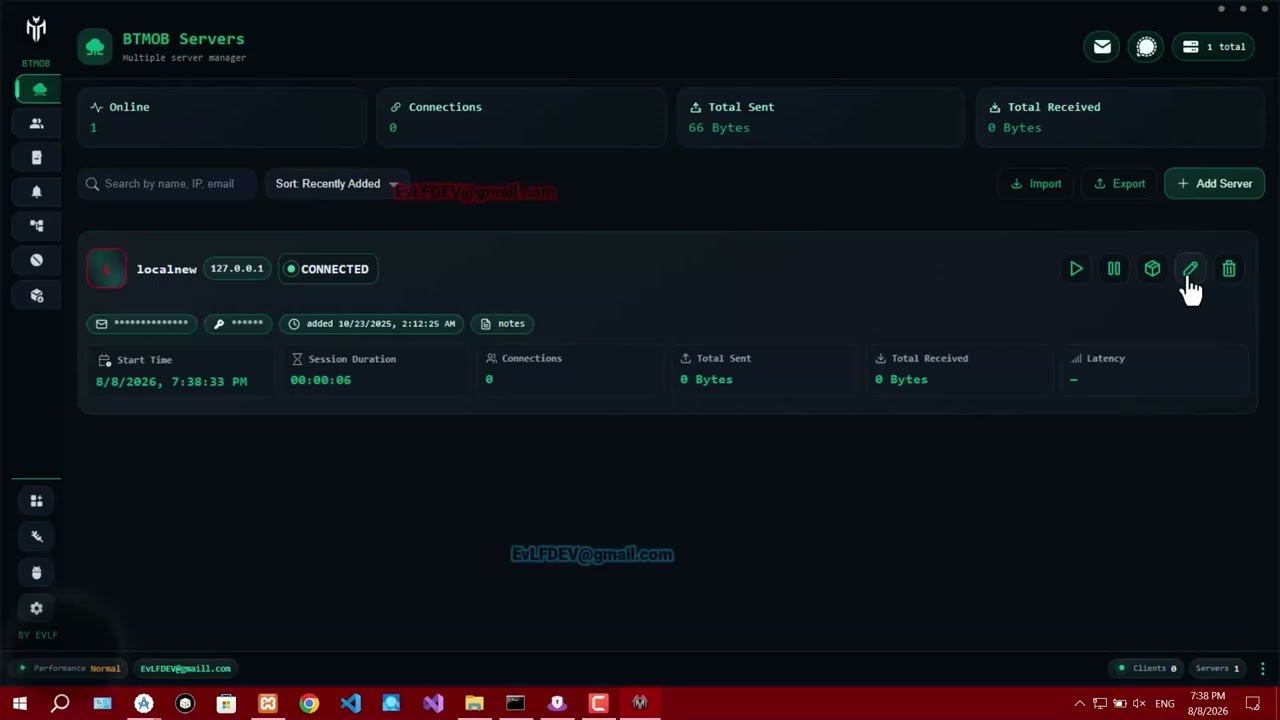Open the Windows Start menu

(x=19, y=704)
